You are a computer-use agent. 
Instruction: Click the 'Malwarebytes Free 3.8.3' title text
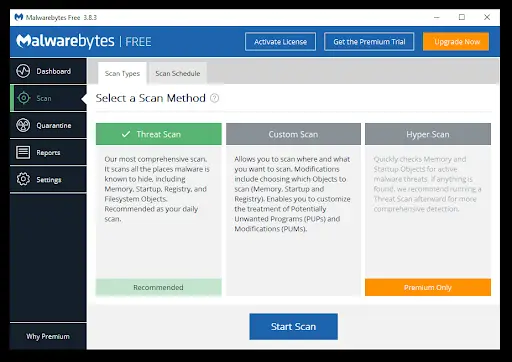(x=61, y=17)
